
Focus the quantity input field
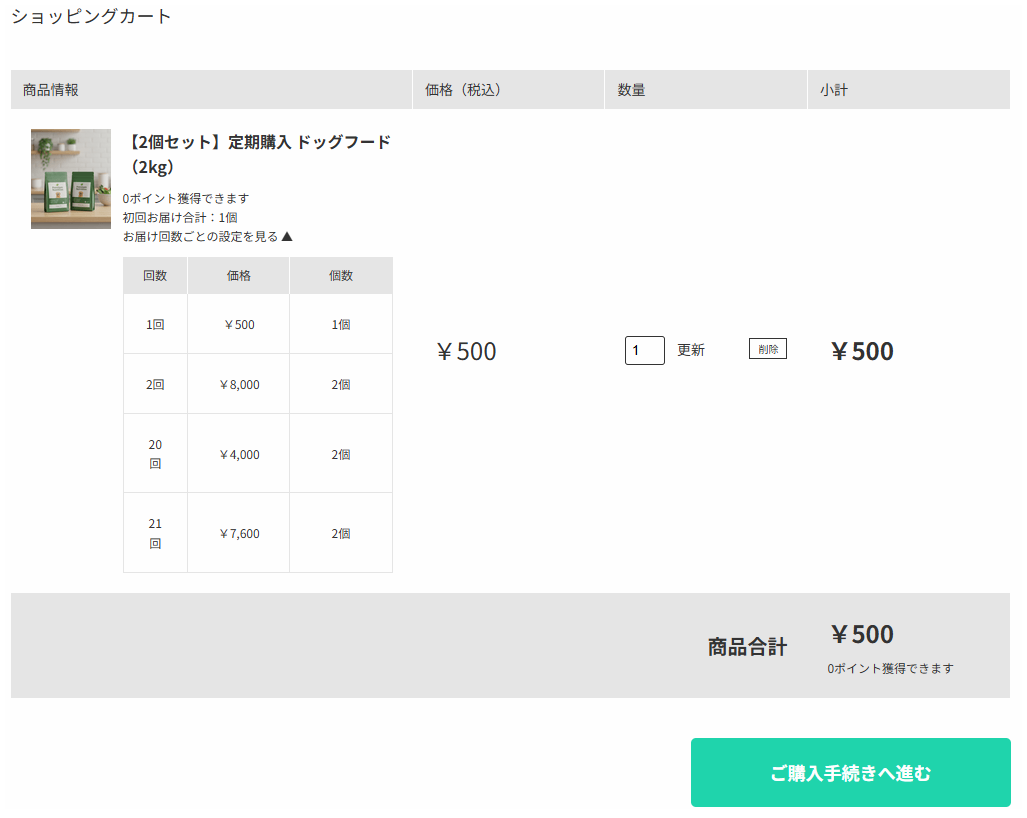coord(644,351)
